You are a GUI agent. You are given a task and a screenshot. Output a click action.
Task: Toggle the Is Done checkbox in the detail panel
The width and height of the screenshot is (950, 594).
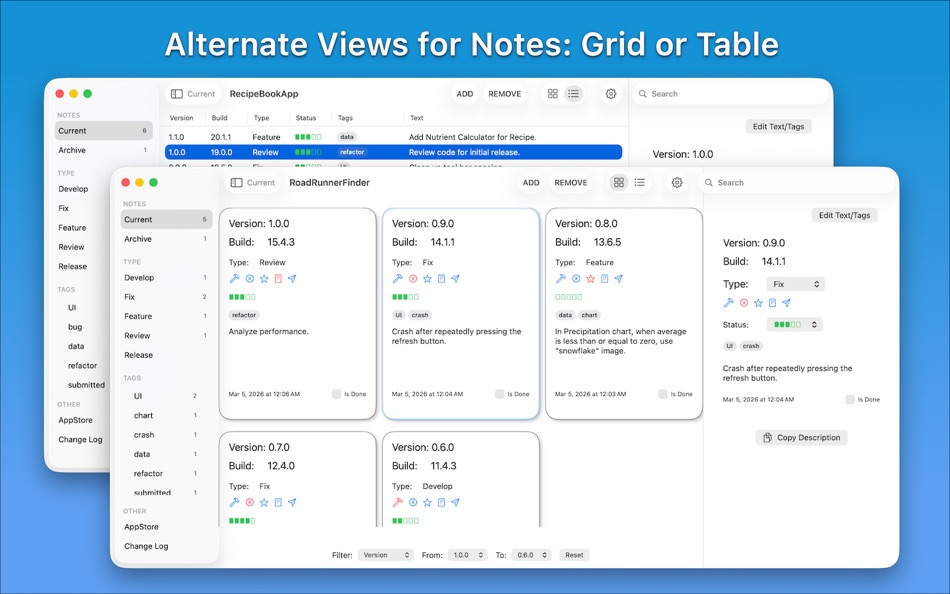point(849,399)
